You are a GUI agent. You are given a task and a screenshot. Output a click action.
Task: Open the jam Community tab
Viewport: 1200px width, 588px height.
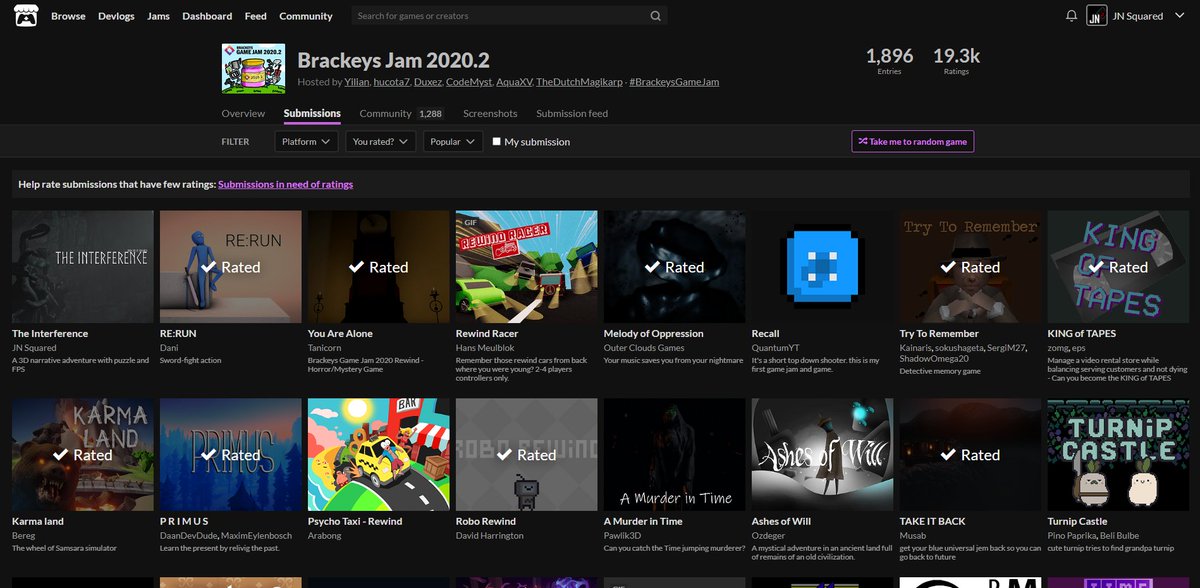401,113
